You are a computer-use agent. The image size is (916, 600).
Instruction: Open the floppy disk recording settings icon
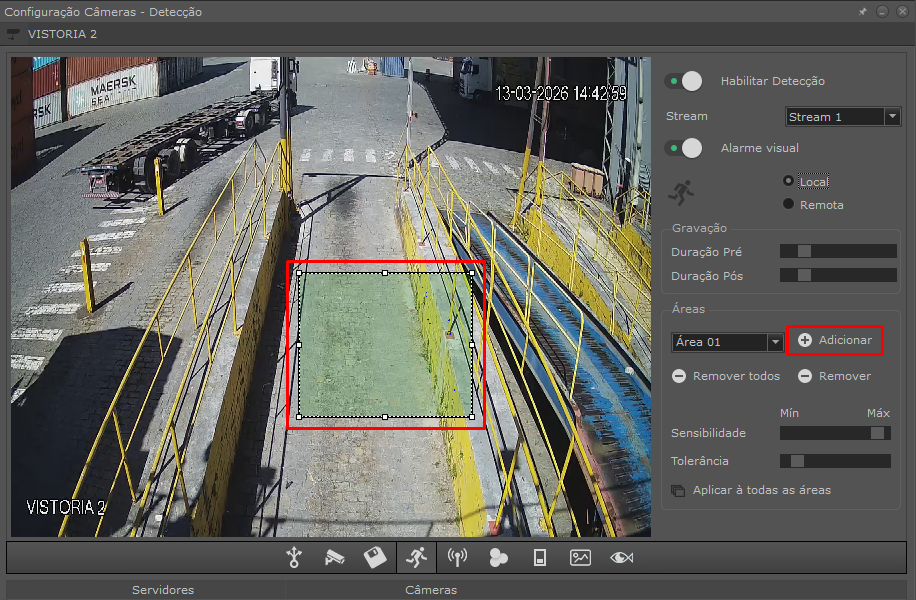click(x=375, y=558)
